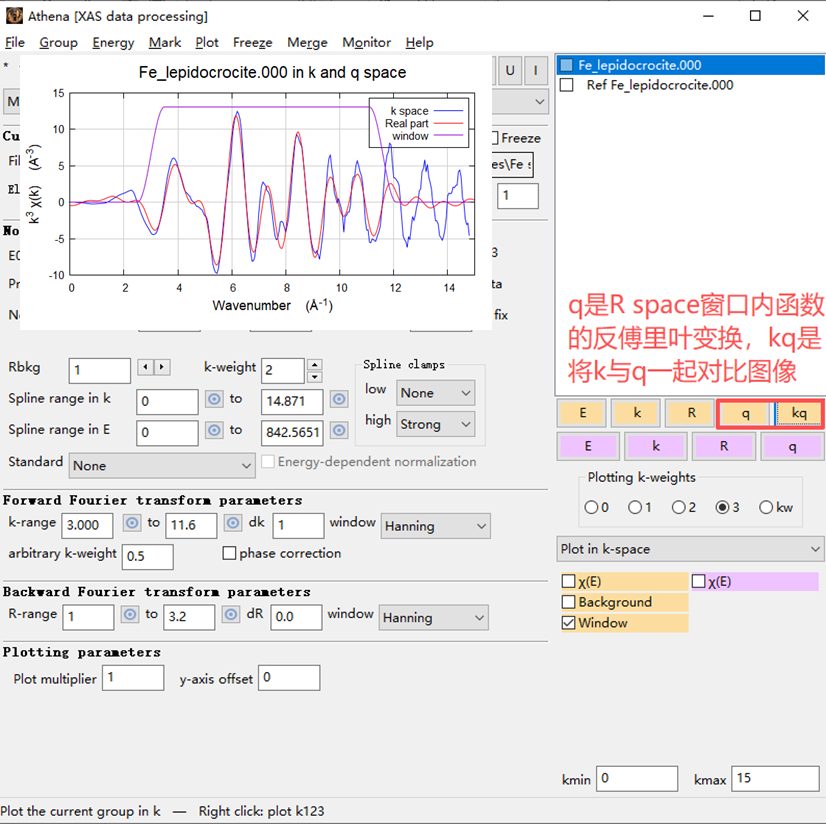Click the pluck icon after R-range minimum

[130, 614]
